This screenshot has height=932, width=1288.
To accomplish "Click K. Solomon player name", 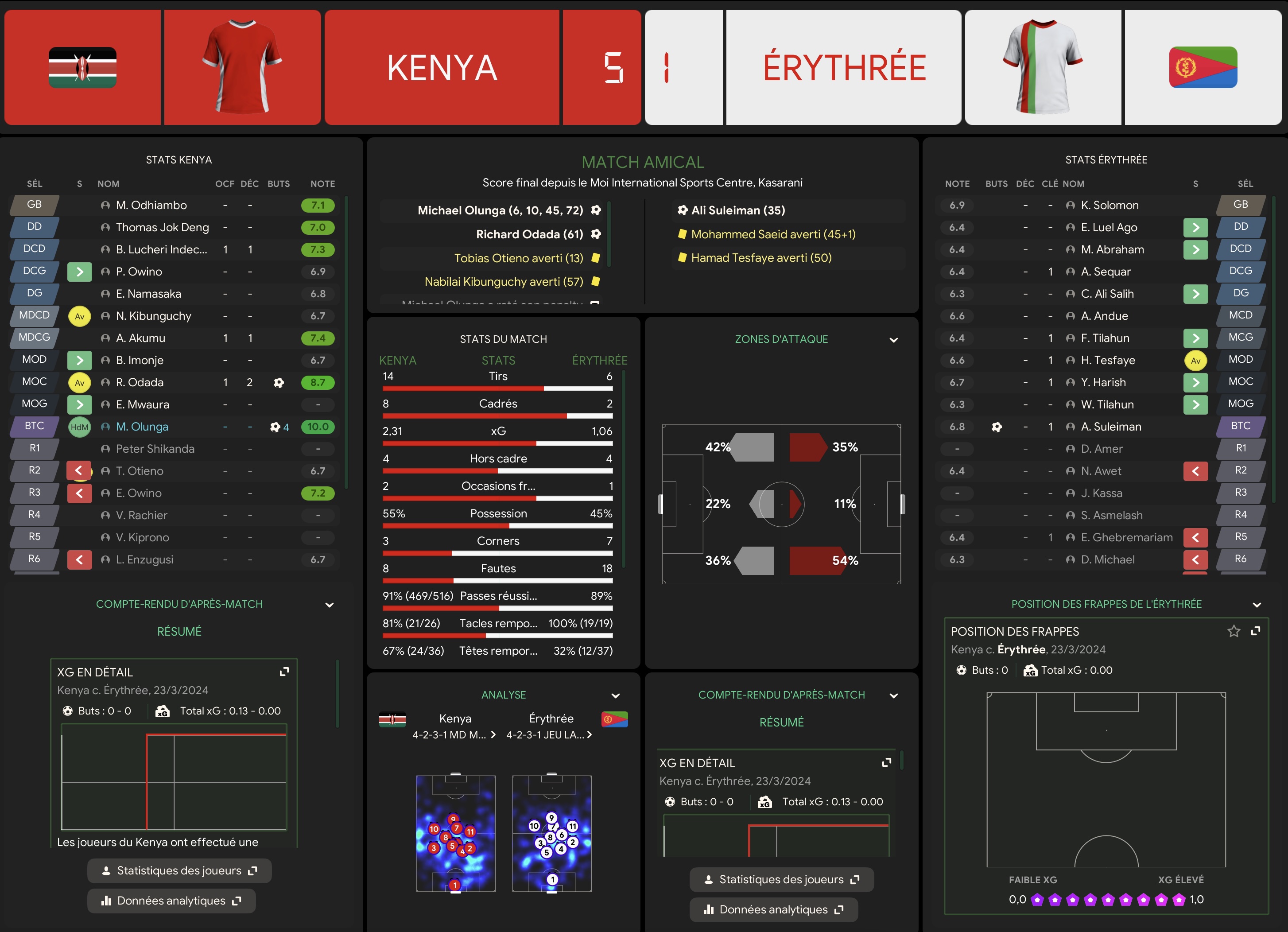I will pyautogui.click(x=1110, y=206).
